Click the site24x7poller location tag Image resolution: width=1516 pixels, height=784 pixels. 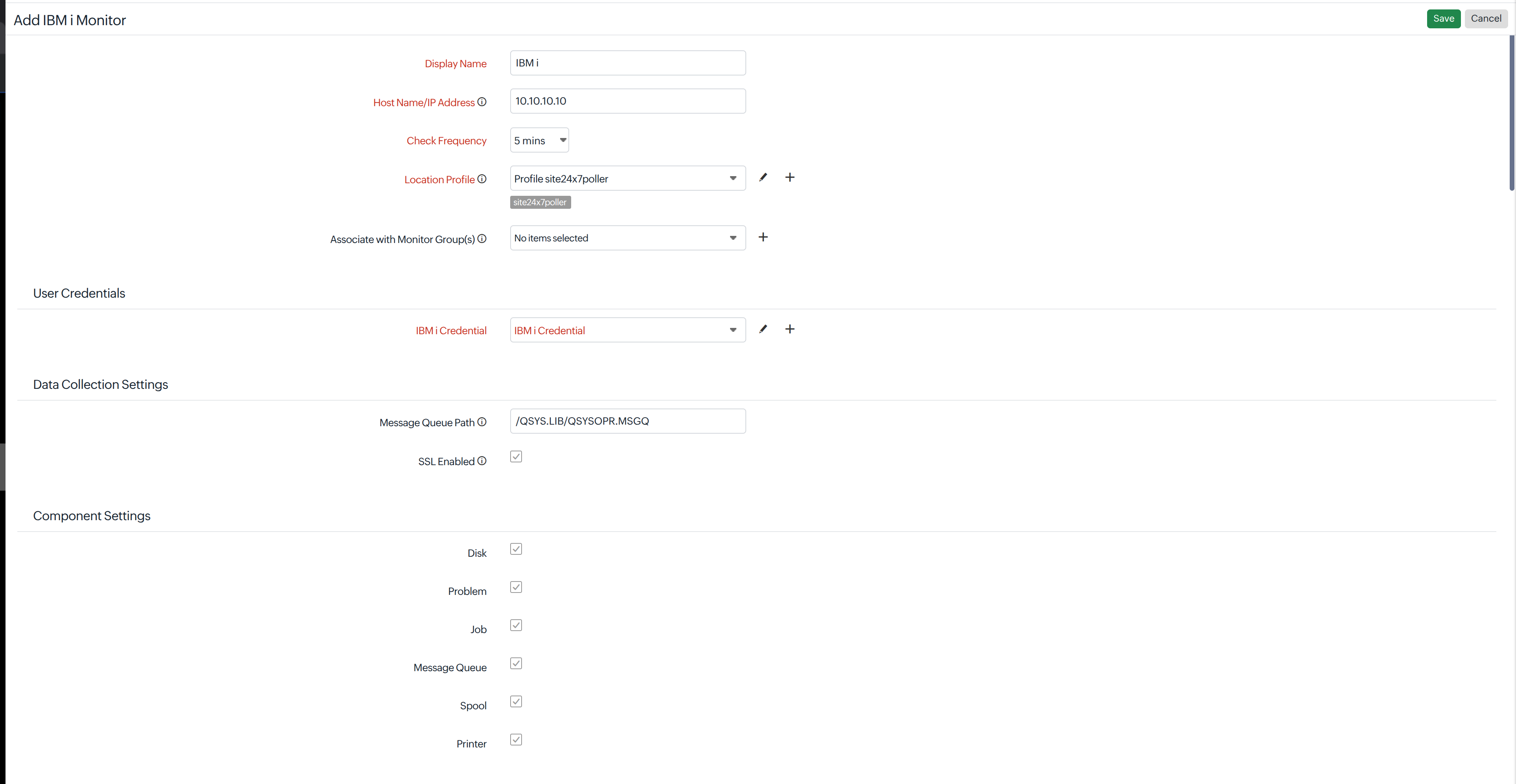point(540,202)
